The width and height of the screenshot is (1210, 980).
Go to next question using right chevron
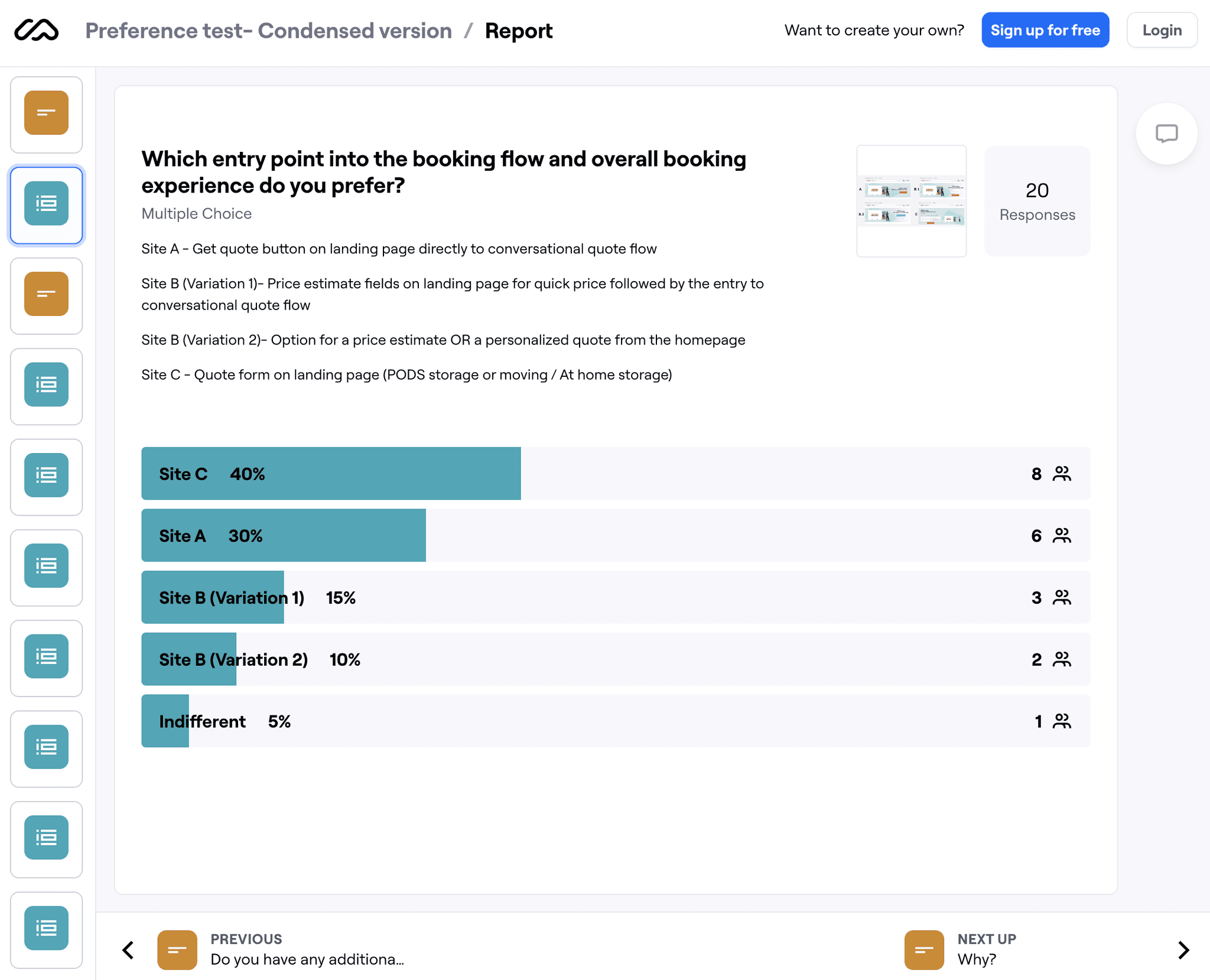pyautogui.click(x=1183, y=950)
